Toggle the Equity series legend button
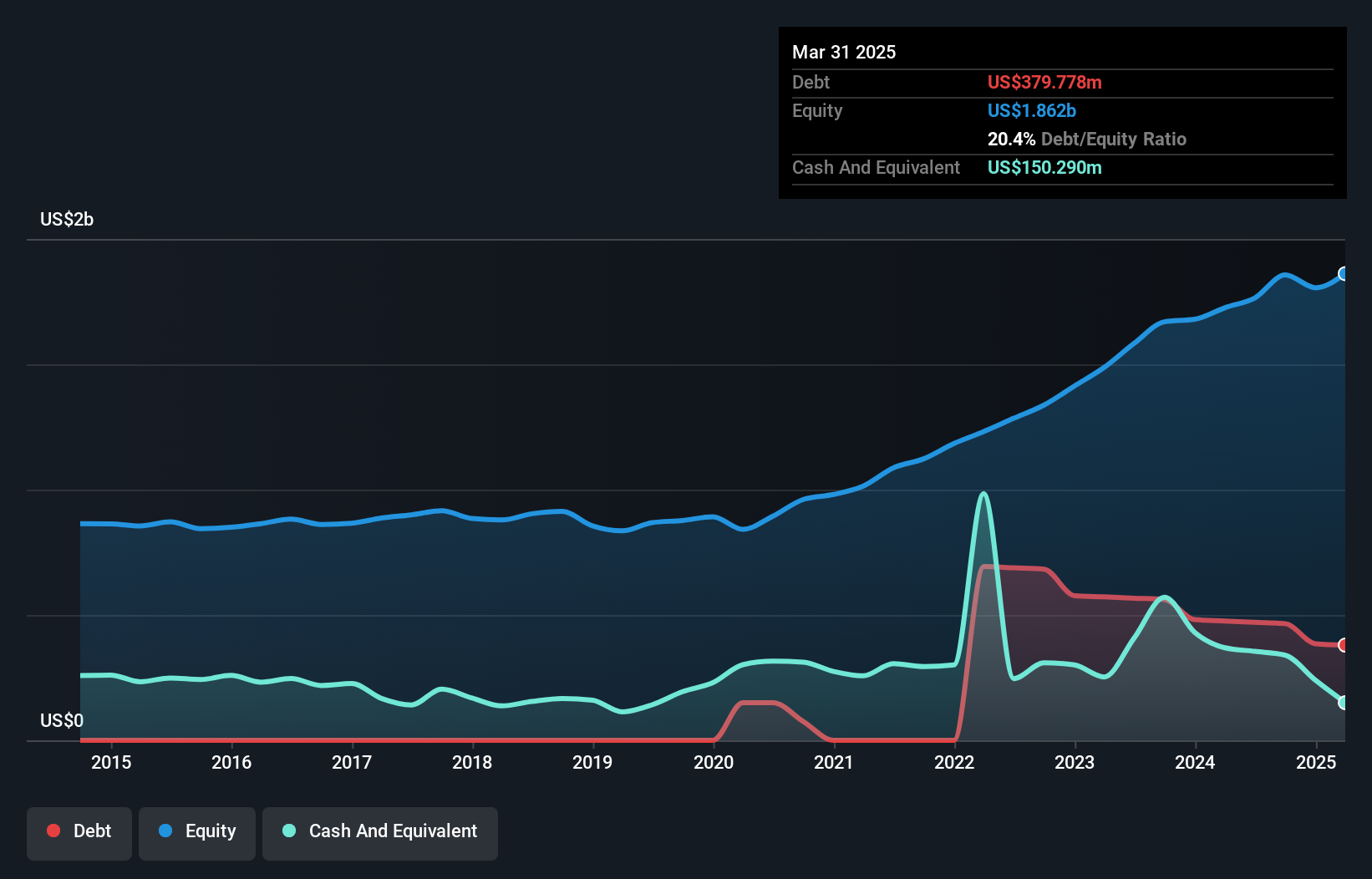This screenshot has height=879, width=1372. coord(197,833)
